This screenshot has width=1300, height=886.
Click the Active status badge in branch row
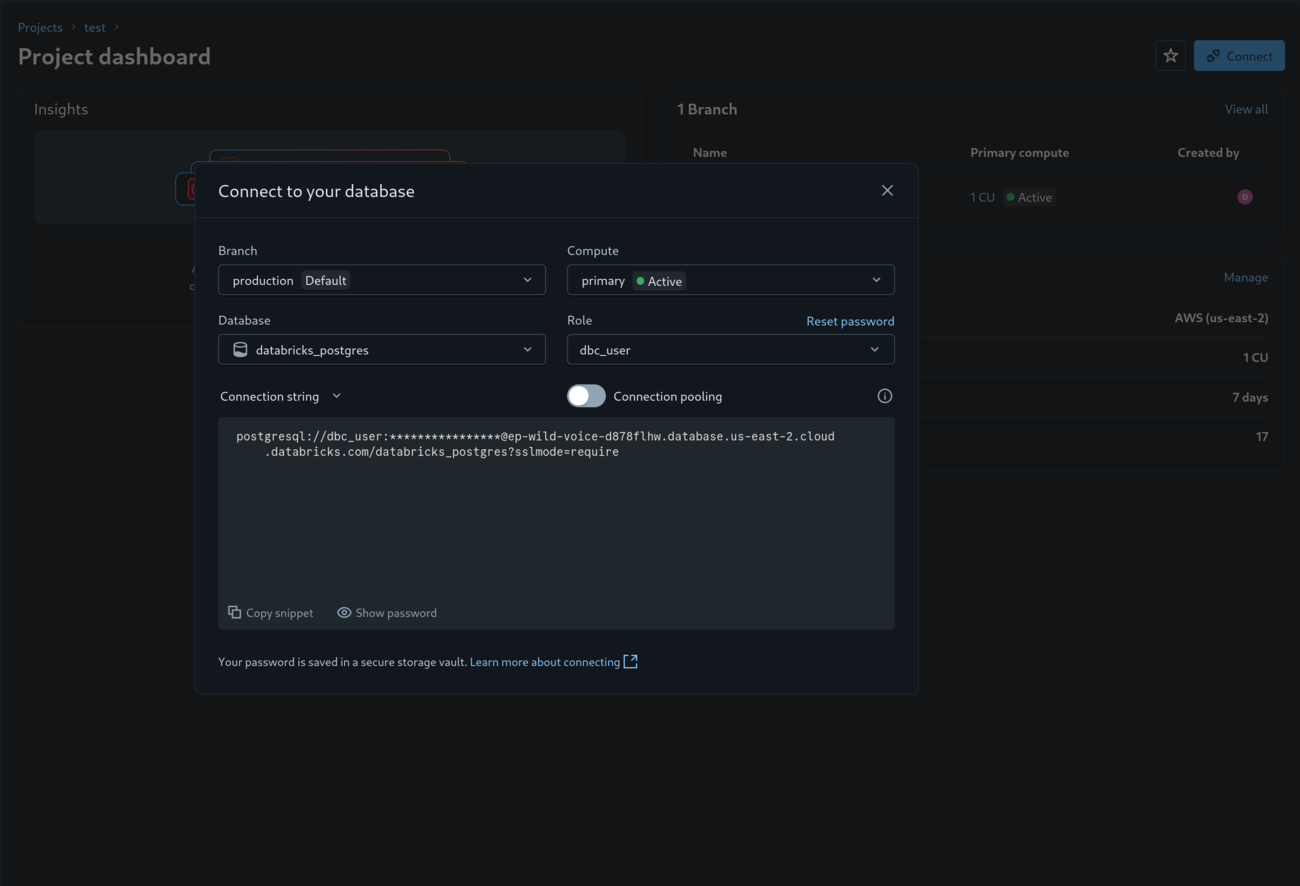pos(1029,197)
